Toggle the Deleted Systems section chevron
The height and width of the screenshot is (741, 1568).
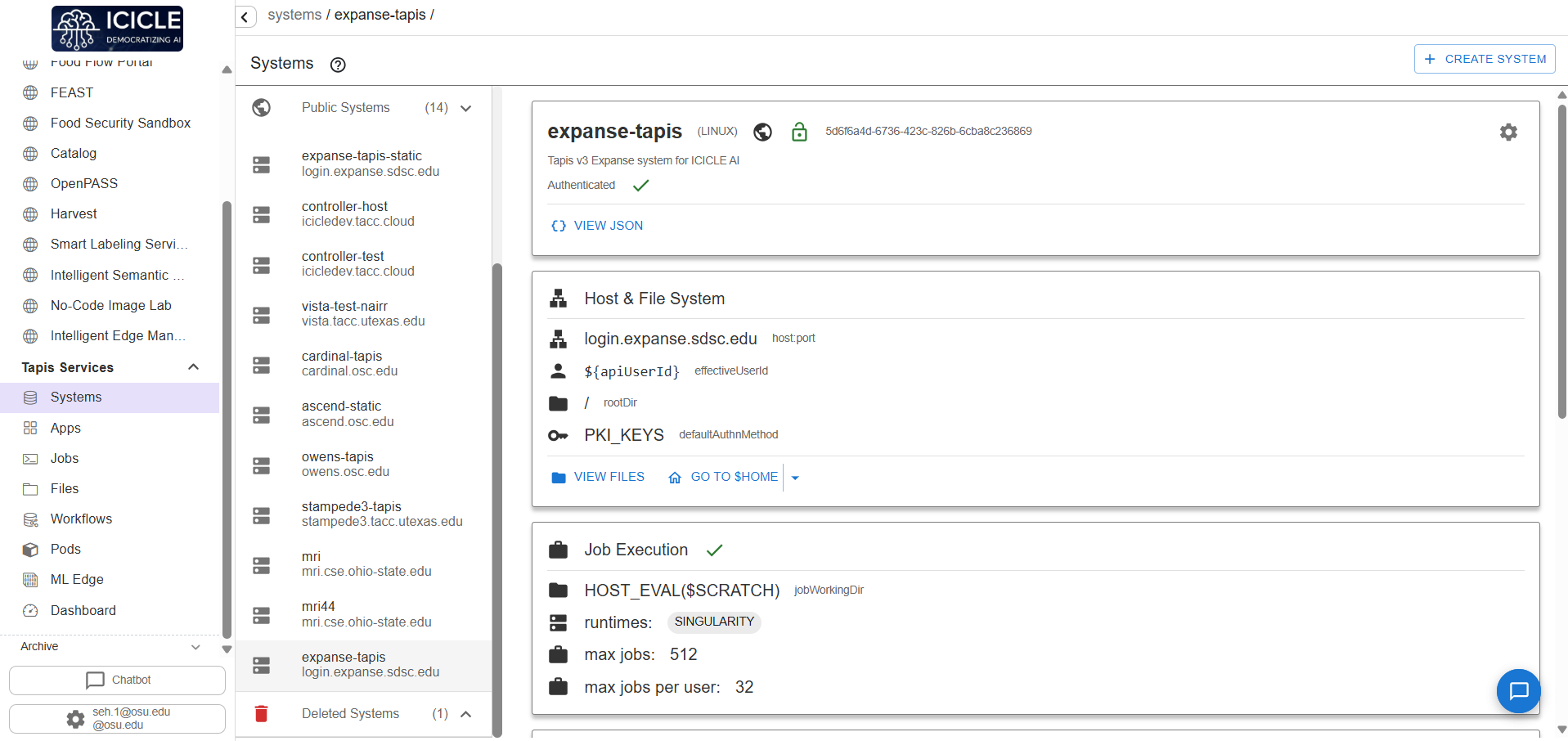click(x=466, y=714)
